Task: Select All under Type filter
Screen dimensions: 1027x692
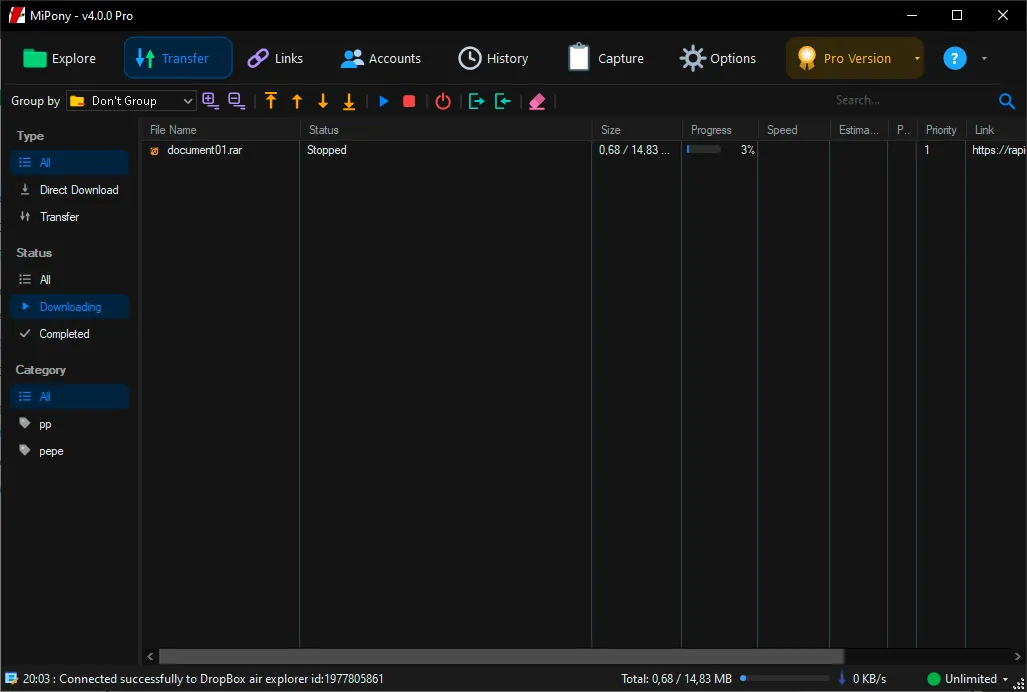Action: point(69,162)
